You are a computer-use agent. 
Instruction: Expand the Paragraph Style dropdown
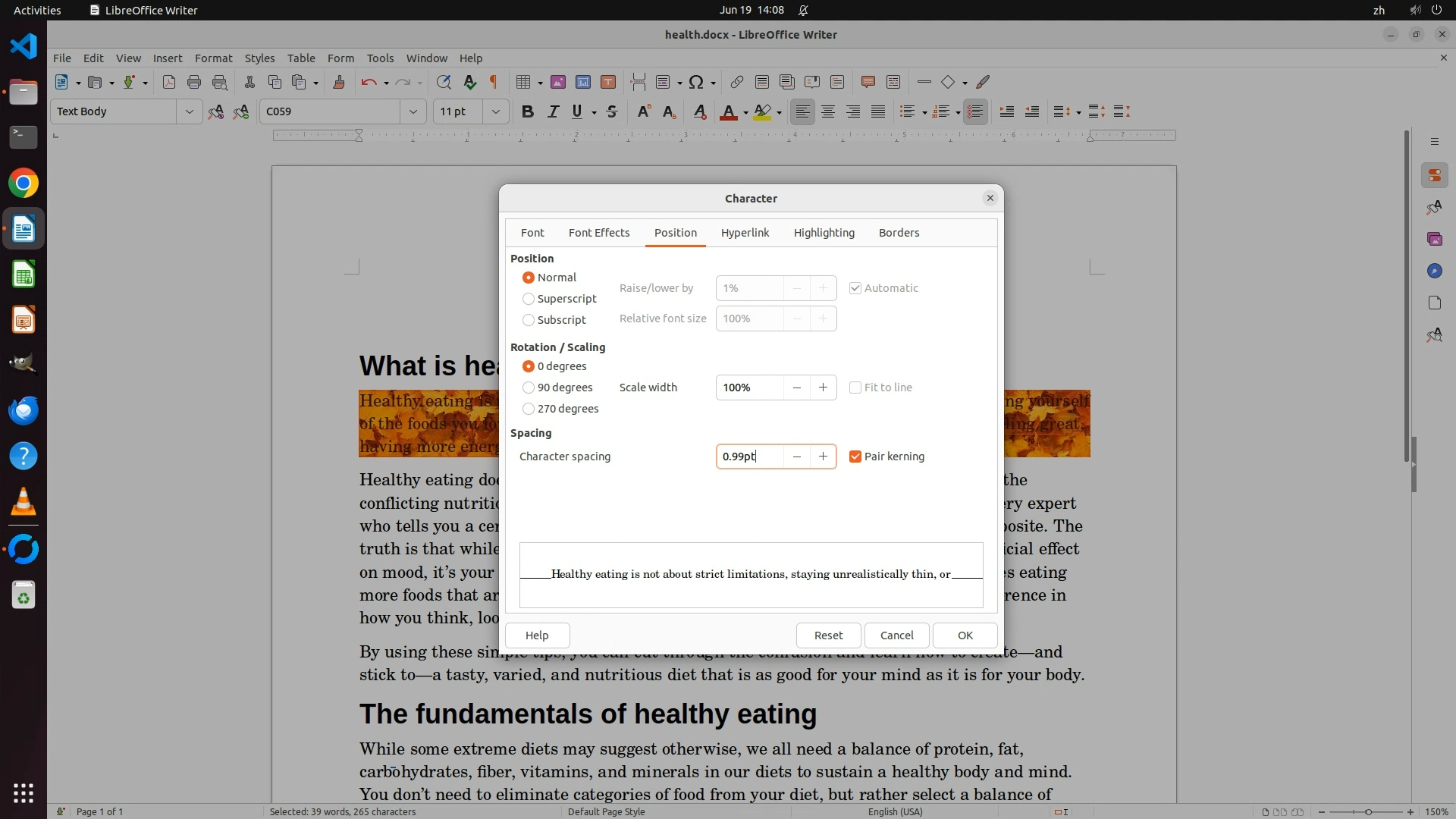point(189,112)
